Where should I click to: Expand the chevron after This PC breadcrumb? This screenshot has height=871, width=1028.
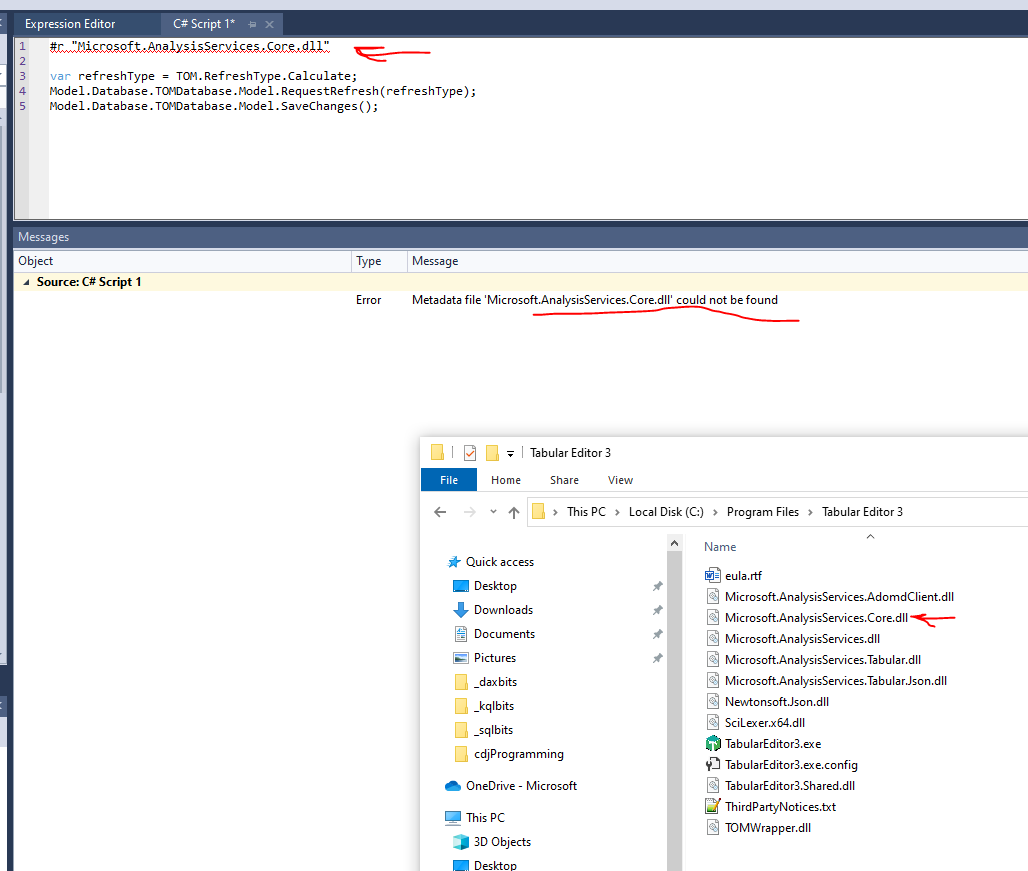tap(617, 512)
